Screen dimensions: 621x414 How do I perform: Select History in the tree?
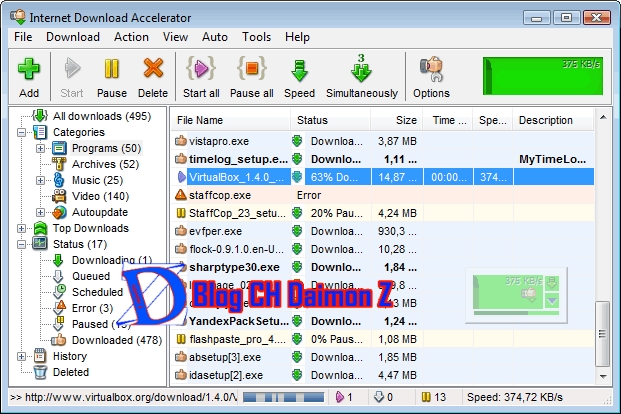(x=70, y=356)
